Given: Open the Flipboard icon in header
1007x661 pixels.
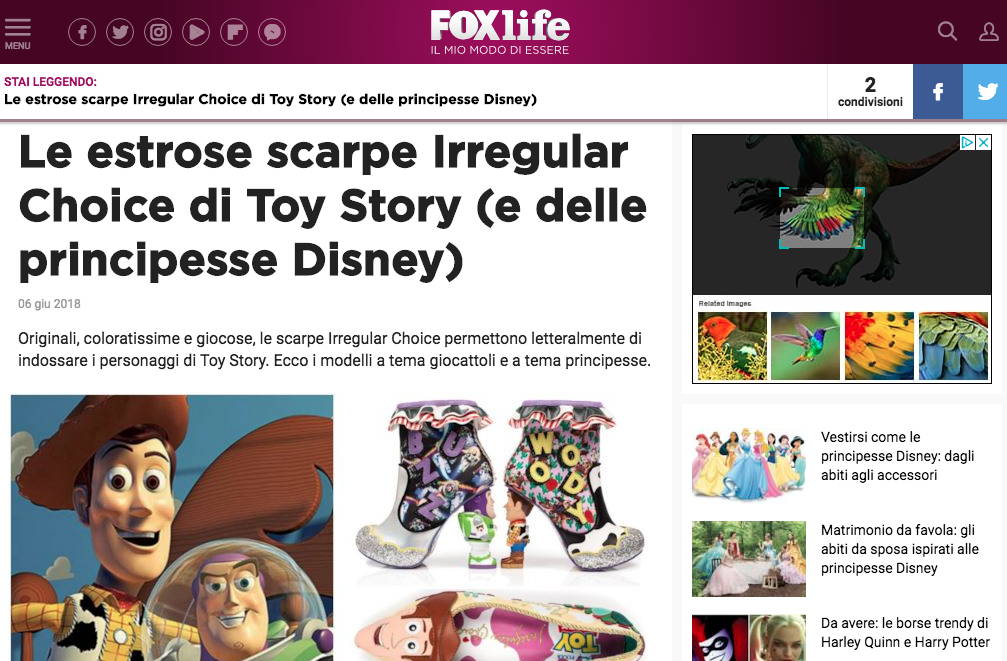Looking at the screenshot, I should pyautogui.click(x=234, y=32).
